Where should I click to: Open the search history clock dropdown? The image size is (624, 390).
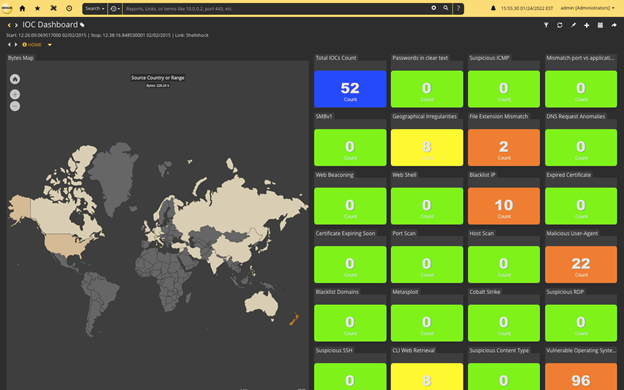[x=115, y=8]
